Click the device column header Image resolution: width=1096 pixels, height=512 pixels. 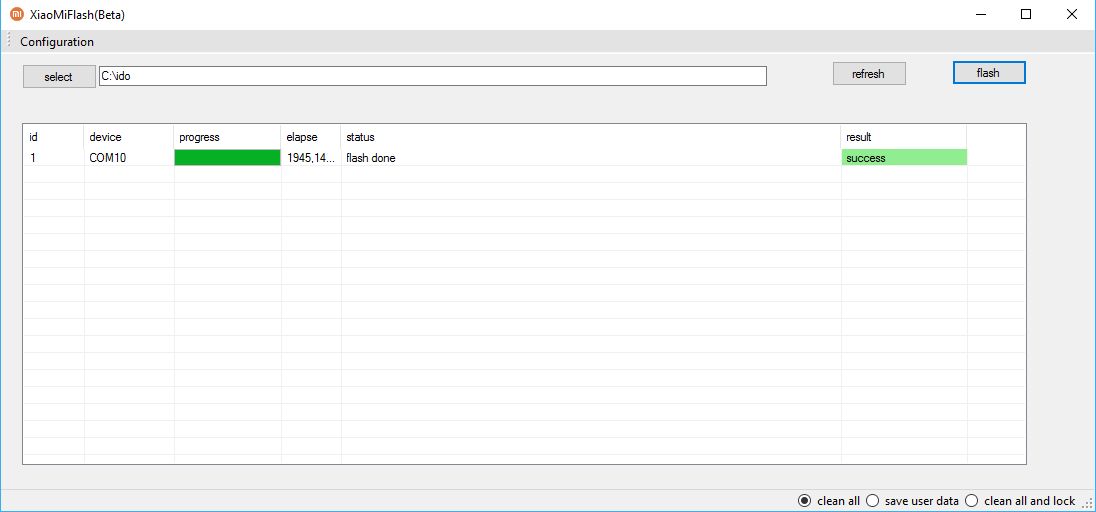tap(129, 137)
